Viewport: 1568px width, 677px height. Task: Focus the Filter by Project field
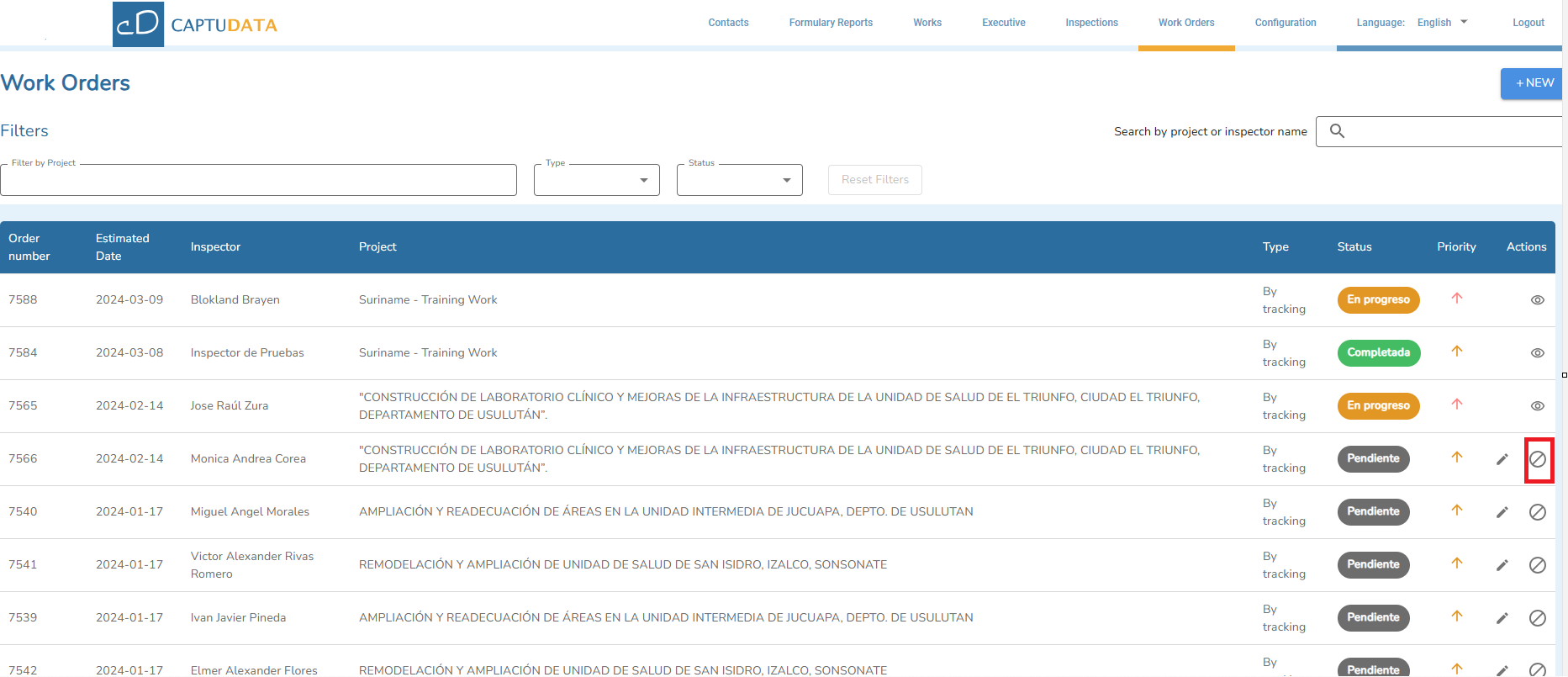click(258, 180)
